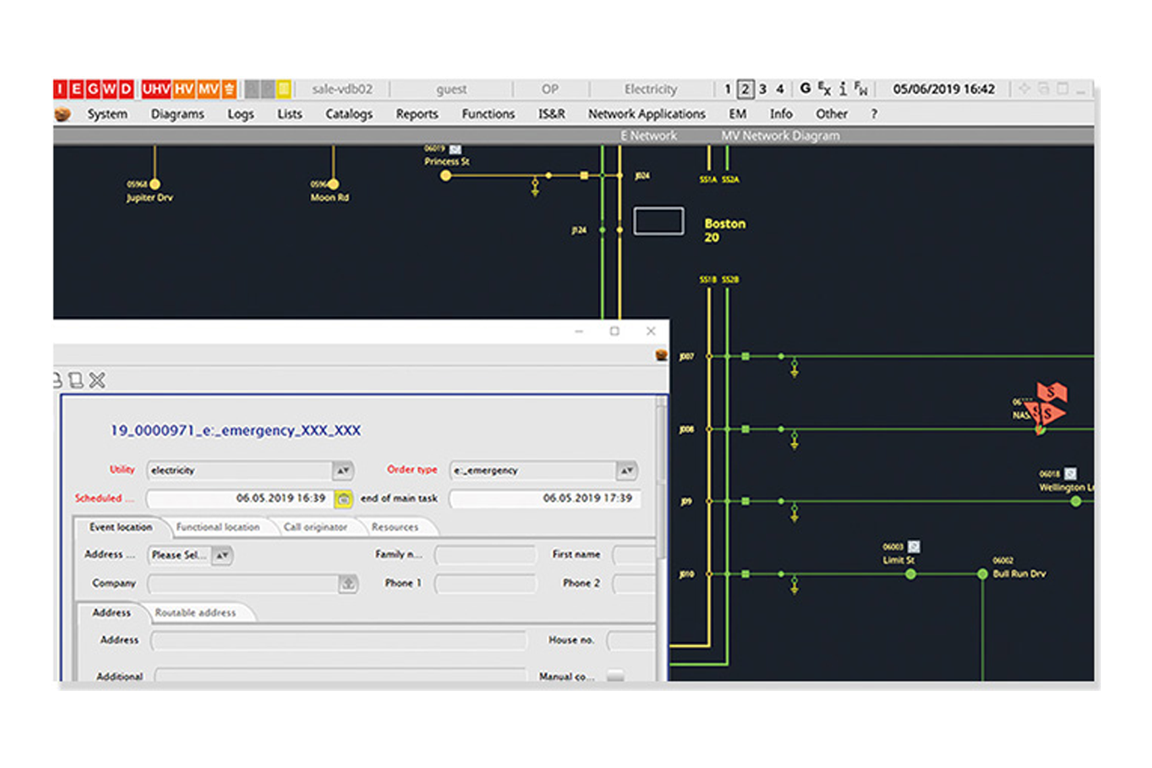Click the G icon in top toolbar
Screen dimensions: 1152x768
(x=805, y=88)
